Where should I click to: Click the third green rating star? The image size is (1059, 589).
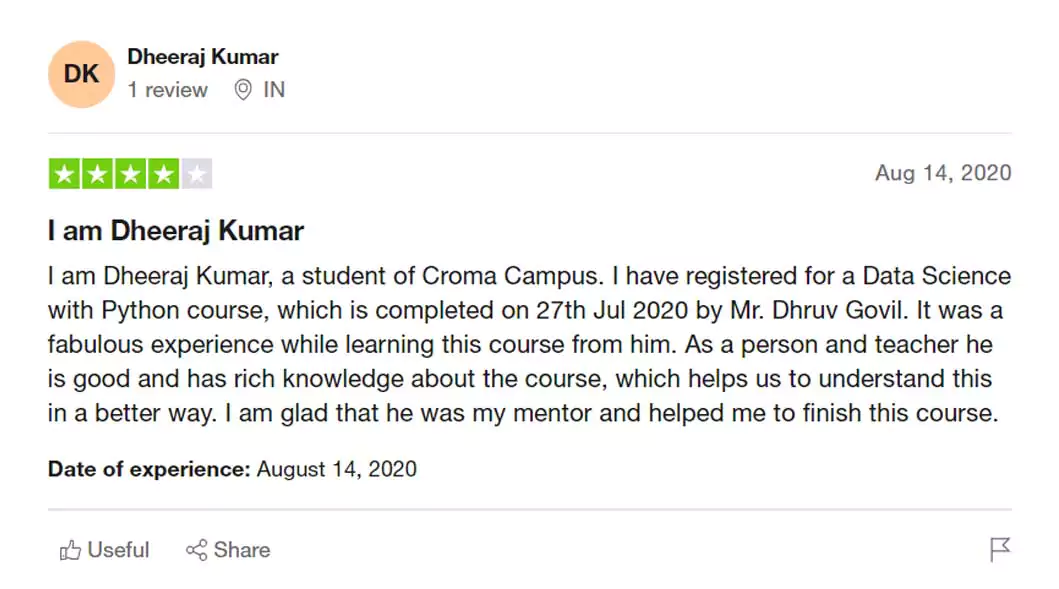click(x=130, y=174)
